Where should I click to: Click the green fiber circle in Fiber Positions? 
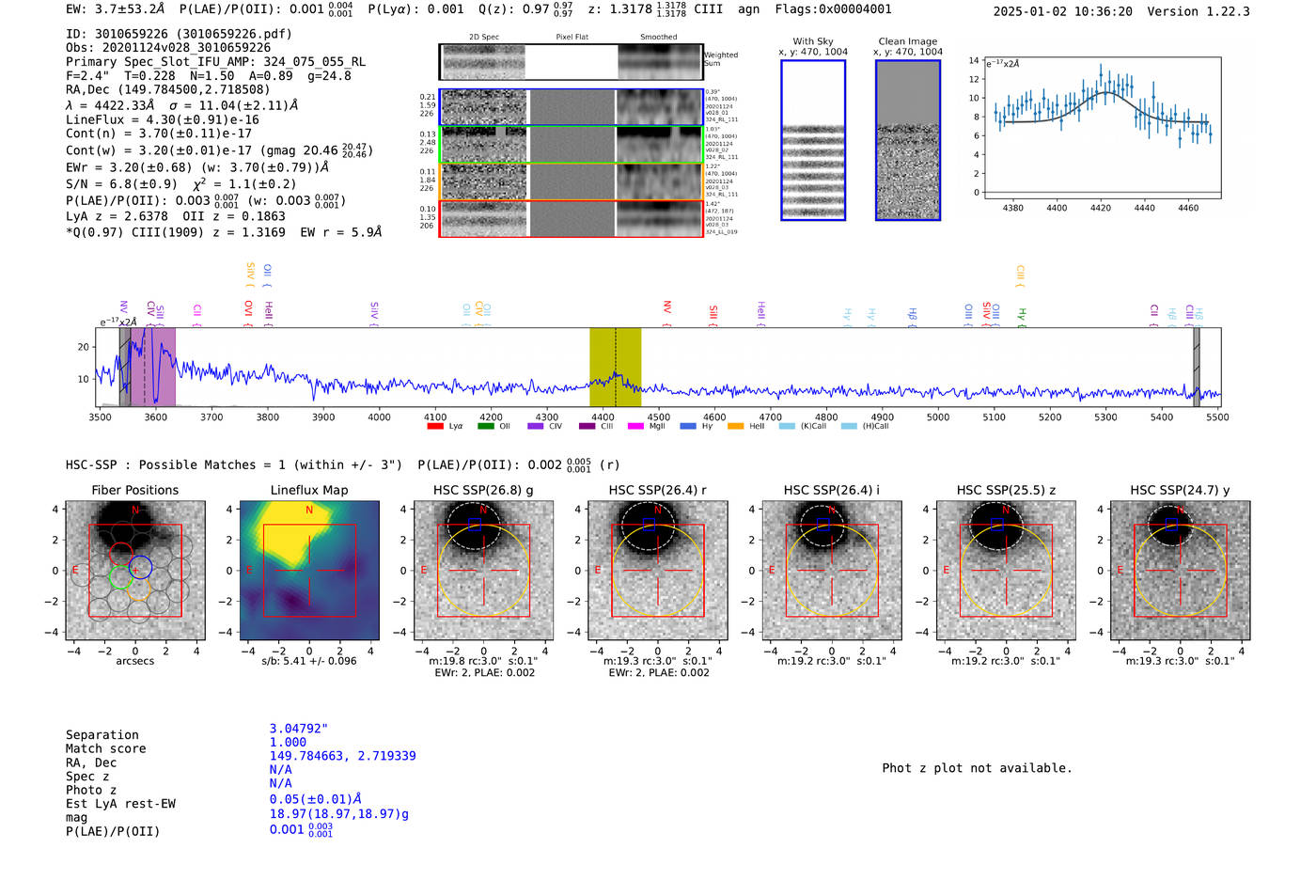pyautogui.click(x=119, y=577)
